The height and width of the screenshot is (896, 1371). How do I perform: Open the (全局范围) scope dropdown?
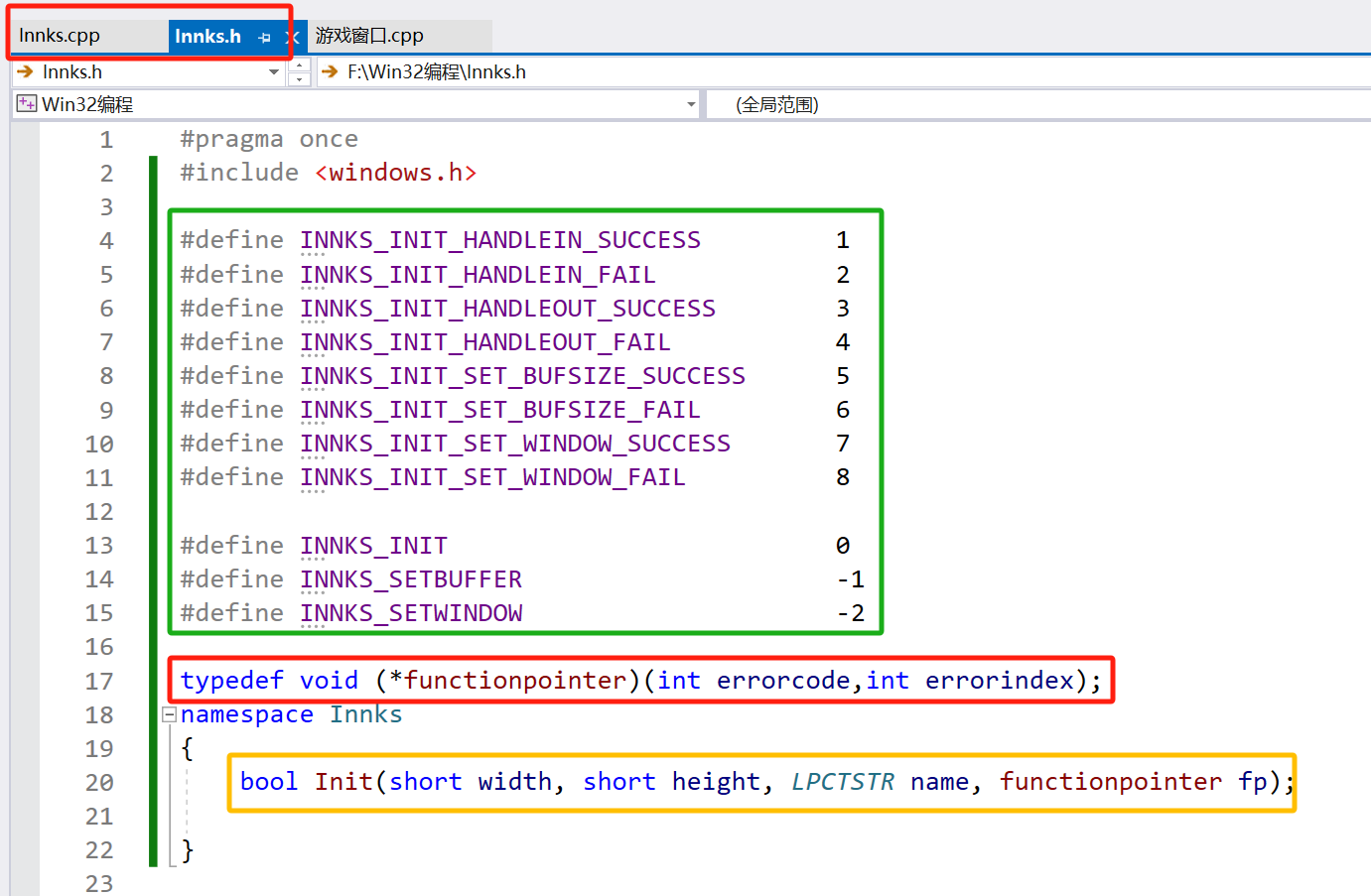point(1038,104)
